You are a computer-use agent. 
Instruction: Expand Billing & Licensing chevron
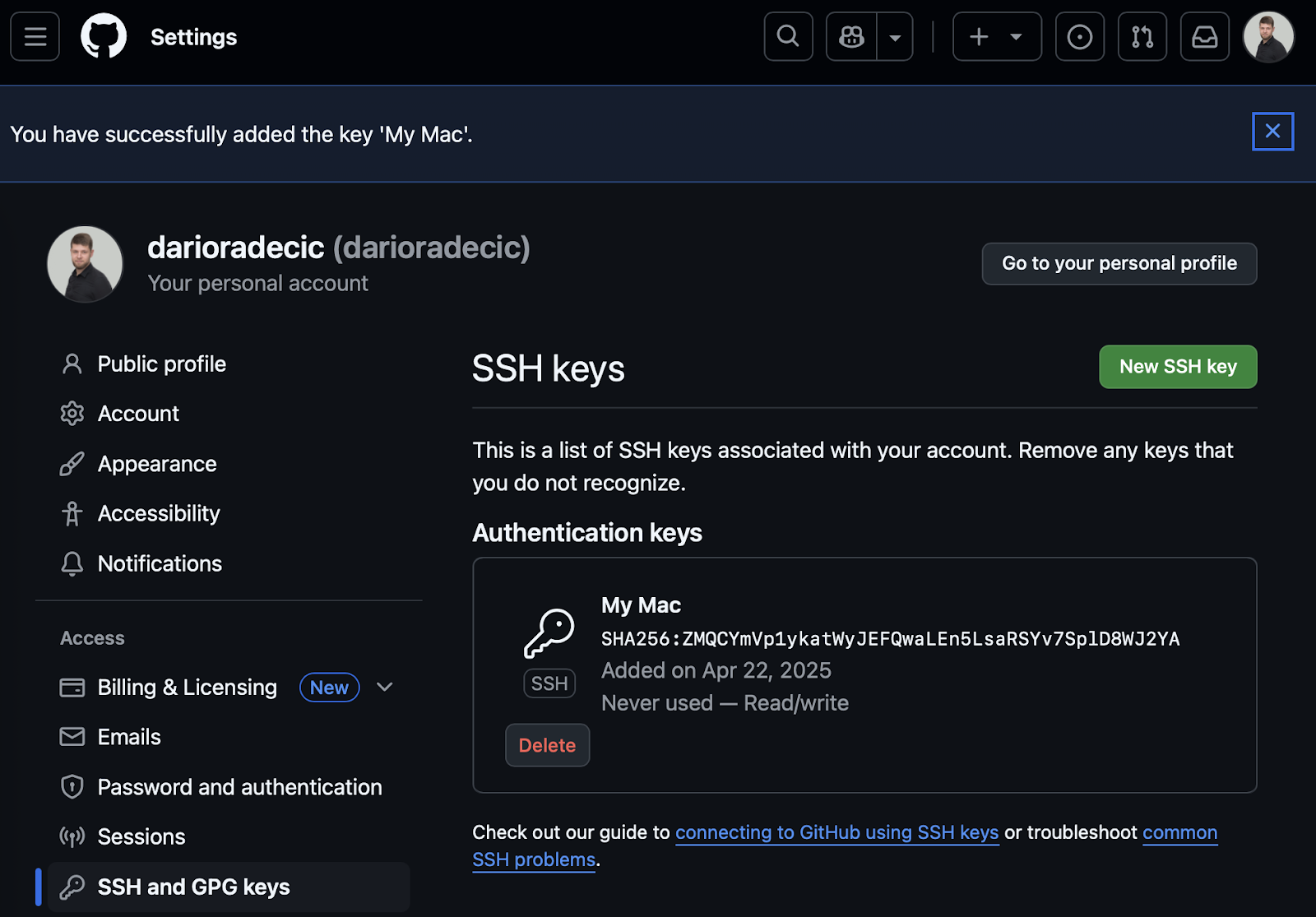[x=384, y=687]
